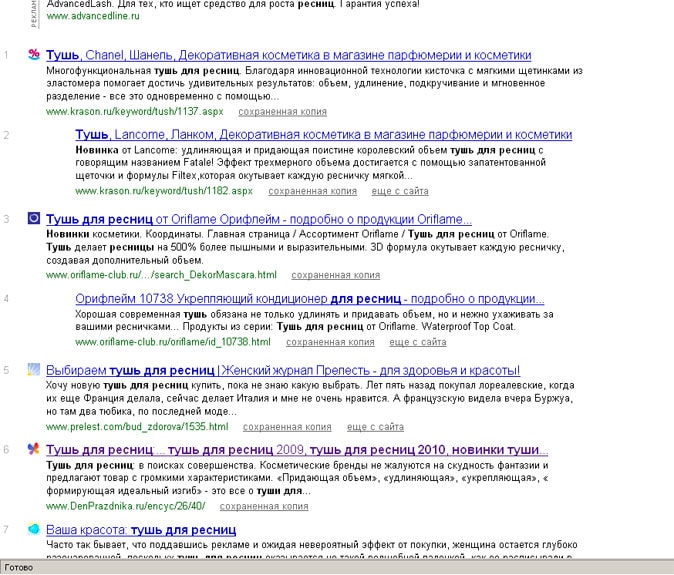Open 'Ваша красота: тушь для ресниц' result
The width and height of the screenshot is (674, 575).
(x=141, y=530)
